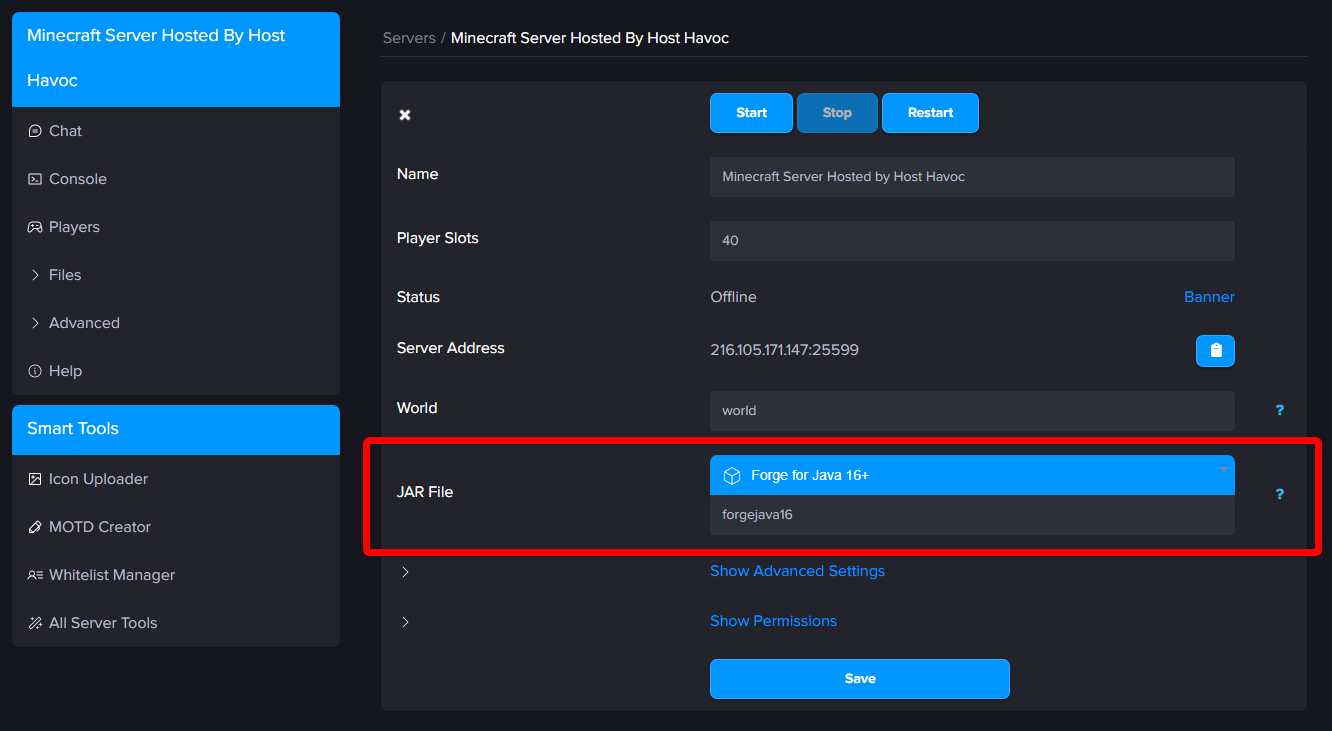The width and height of the screenshot is (1332, 731).
Task: Go to Servers breadcrumb link
Action: click(409, 38)
